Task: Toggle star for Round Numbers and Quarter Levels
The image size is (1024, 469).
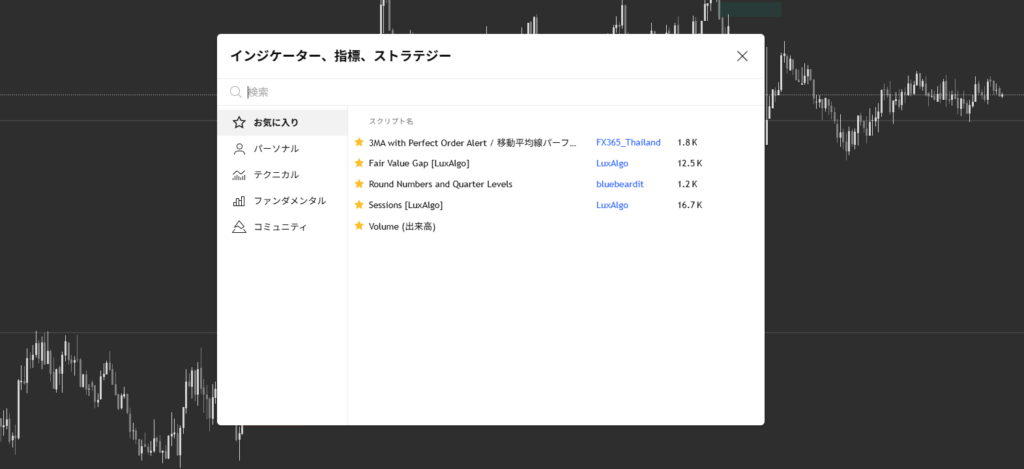Action: coord(359,184)
